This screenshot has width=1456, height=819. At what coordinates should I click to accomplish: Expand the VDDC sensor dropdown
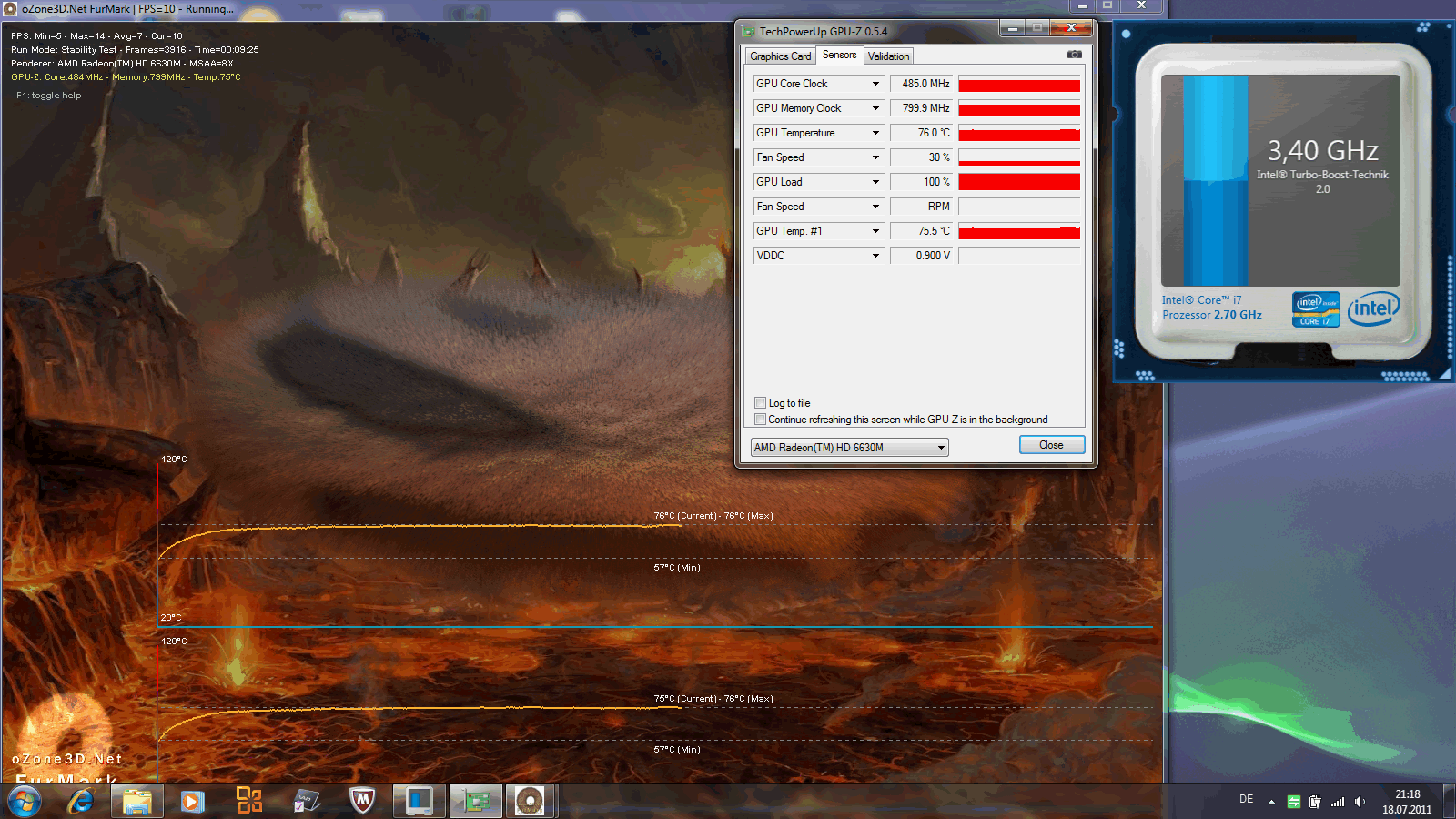[875, 256]
